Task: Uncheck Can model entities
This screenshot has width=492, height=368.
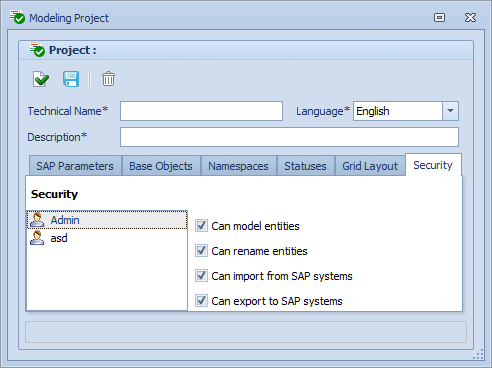Action: click(201, 226)
